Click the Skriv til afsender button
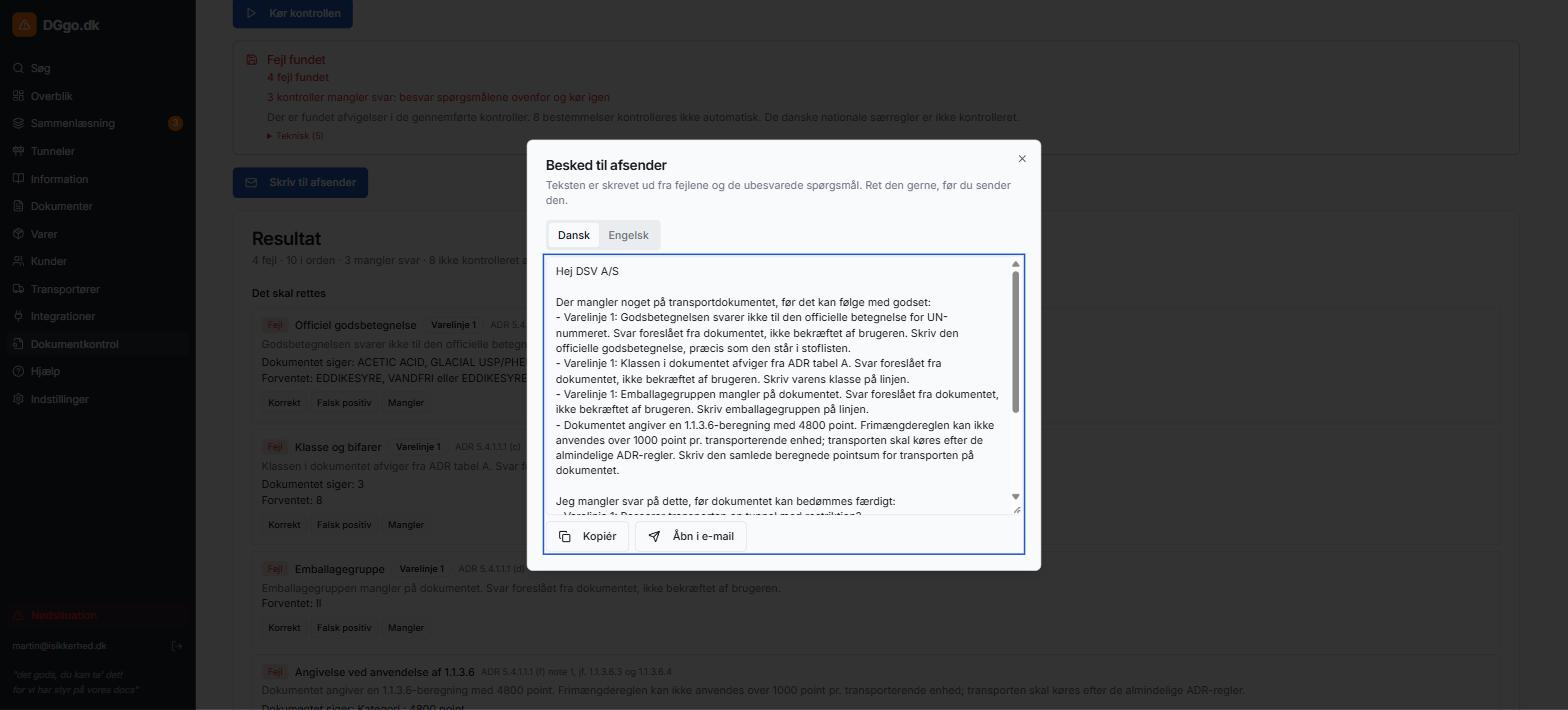 coord(301,182)
